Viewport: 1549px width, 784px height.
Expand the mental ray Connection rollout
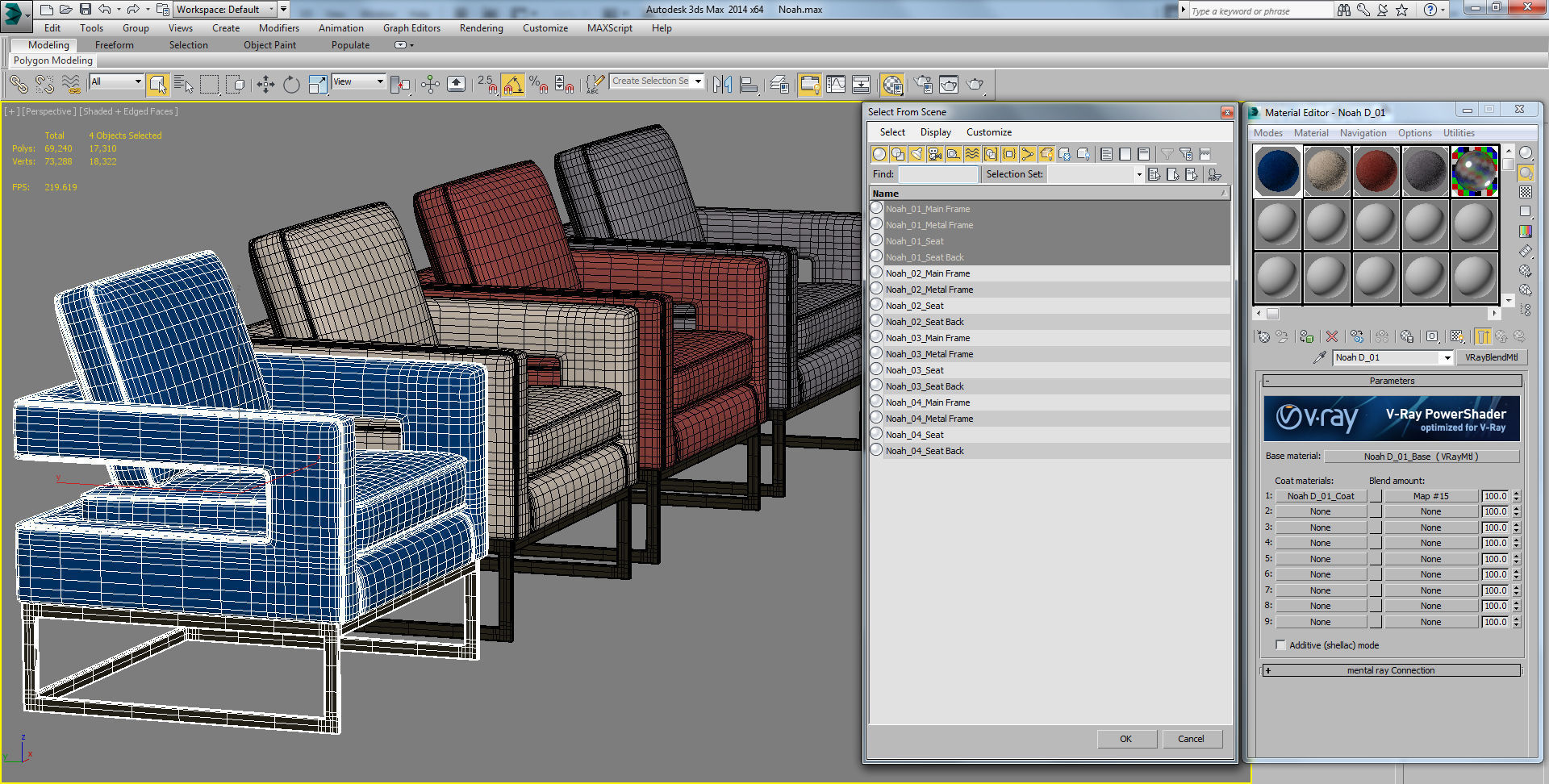(1391, 670)
